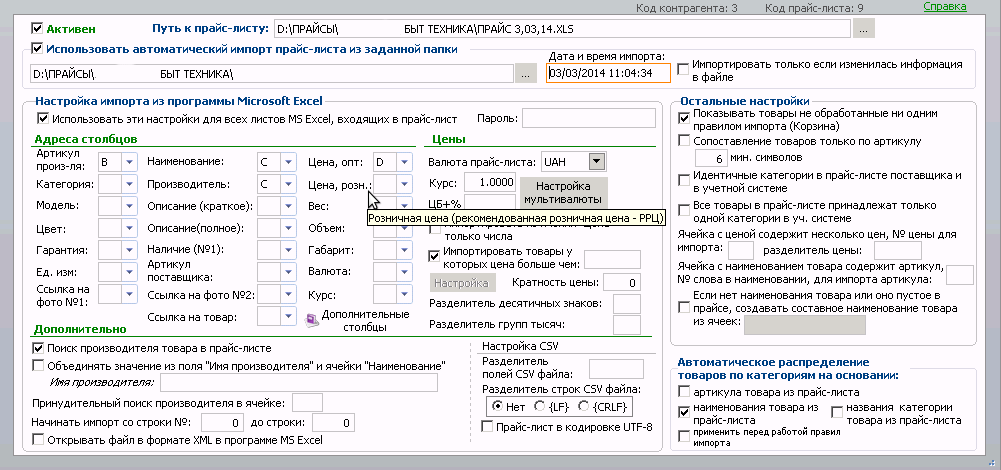1001x470 pixels.
Task: Select {CRLF} CSV line separator radio
Action: 583,406
